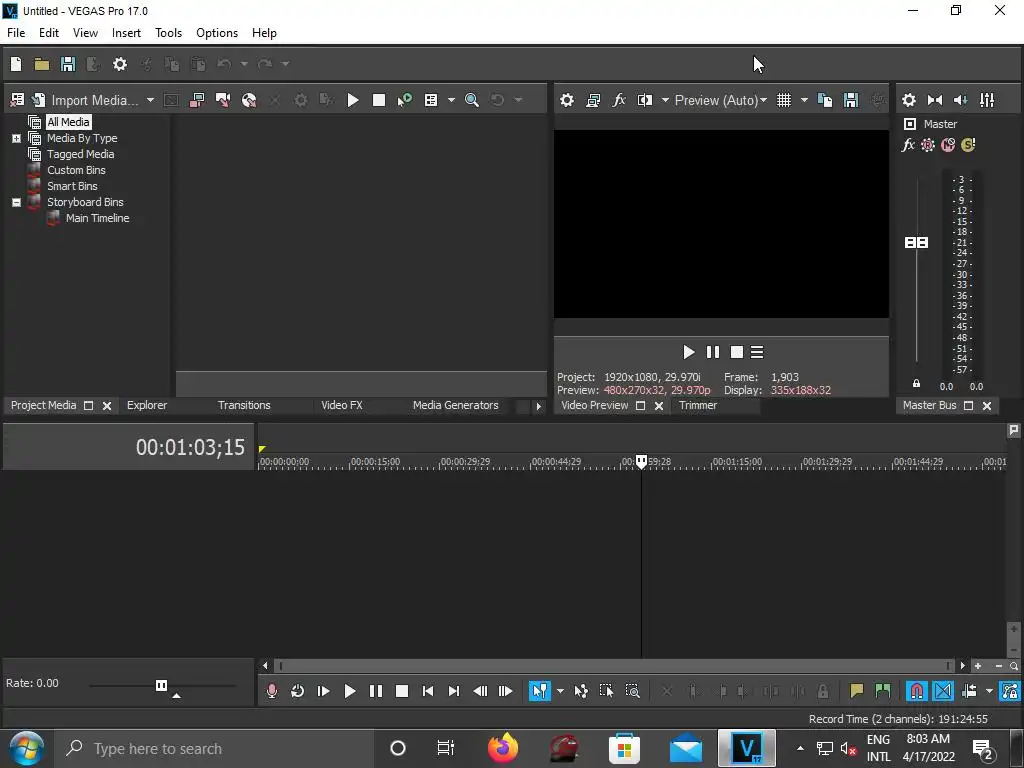Toggle the Master fader lock icon

(x=916, y=383)
